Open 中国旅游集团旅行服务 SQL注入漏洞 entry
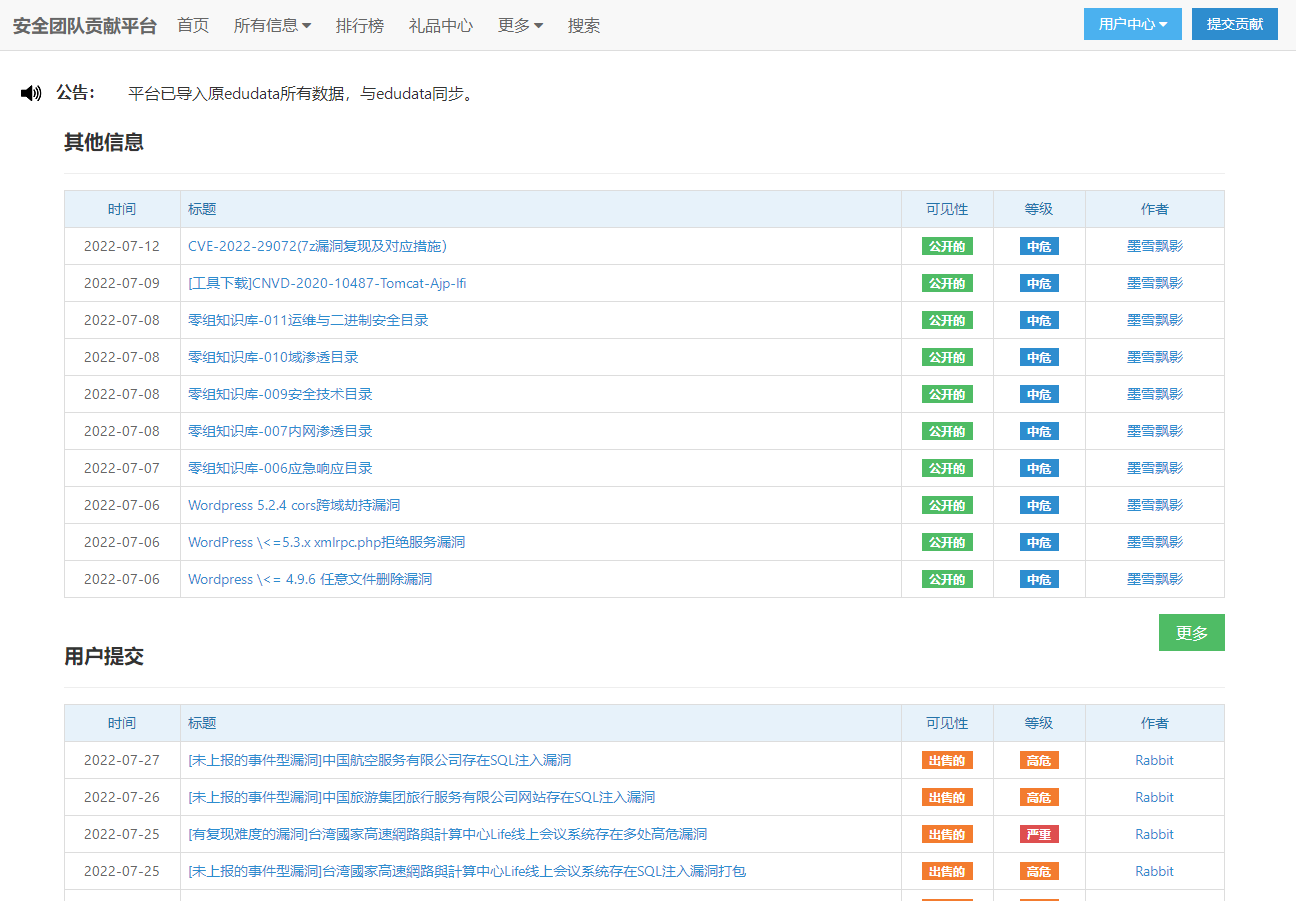The height and width of the screenshot is (905, 1296). (x=421, y=797)
